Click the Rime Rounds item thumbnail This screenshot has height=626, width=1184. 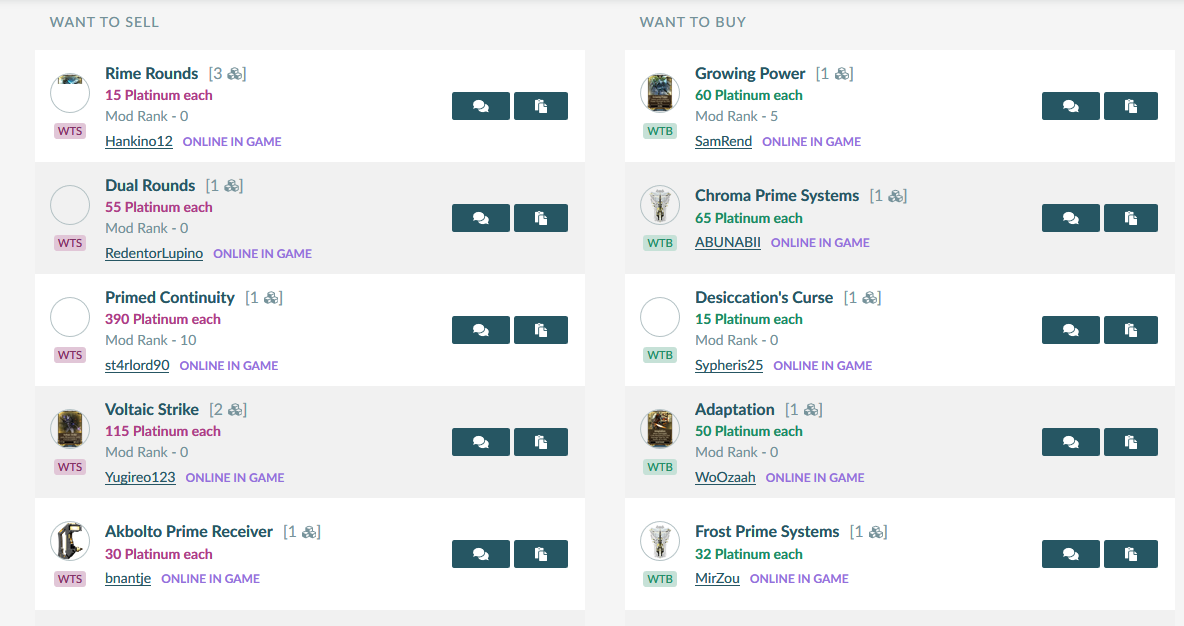70,93
